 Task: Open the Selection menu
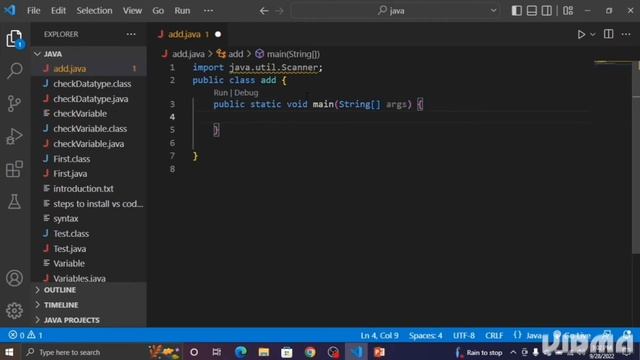[x=94, y=11]
